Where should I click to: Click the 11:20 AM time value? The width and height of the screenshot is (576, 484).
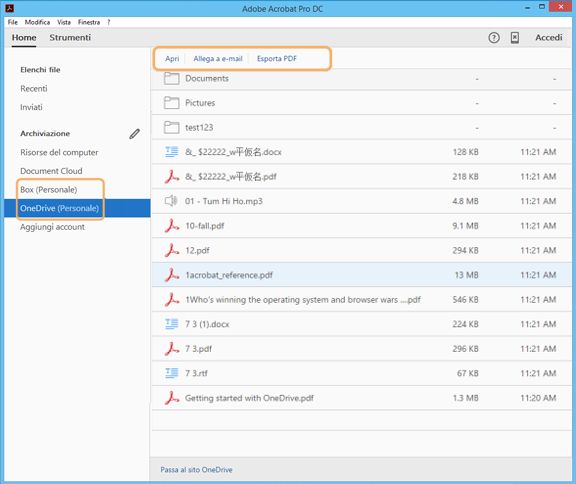point(538,398)
